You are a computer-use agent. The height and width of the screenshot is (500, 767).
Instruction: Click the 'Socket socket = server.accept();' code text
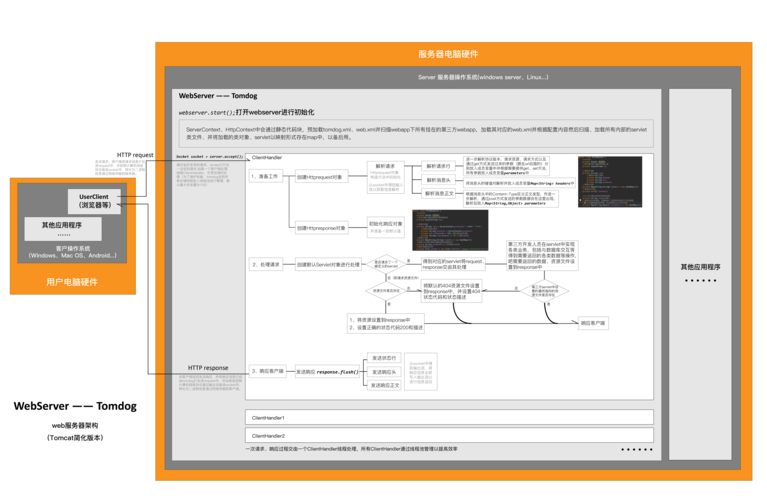point(209,157)
